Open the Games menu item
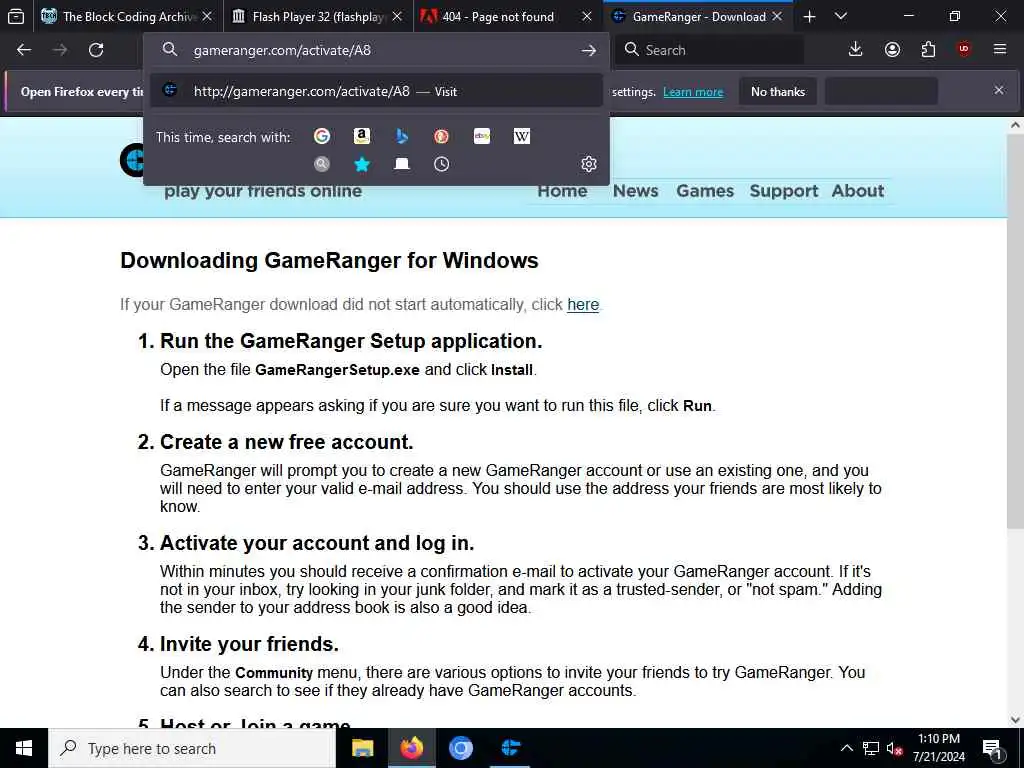Viewport: 1024px width, 768px height. (x=705, y=191)
